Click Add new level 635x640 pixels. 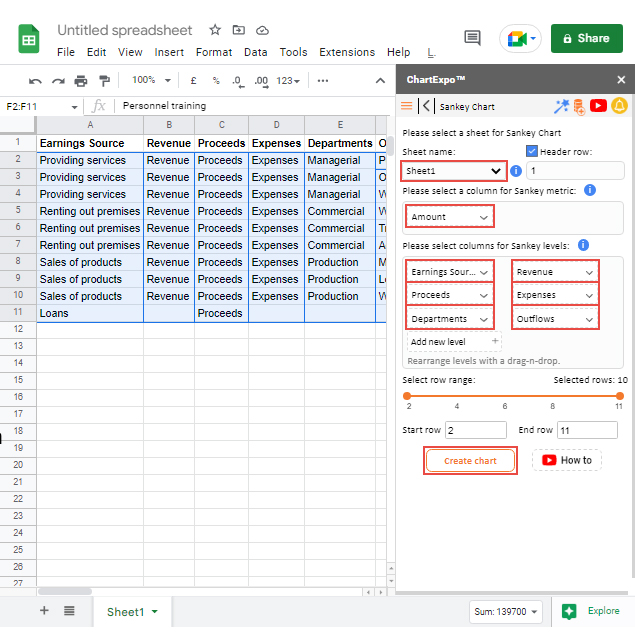tap(454, 342)
